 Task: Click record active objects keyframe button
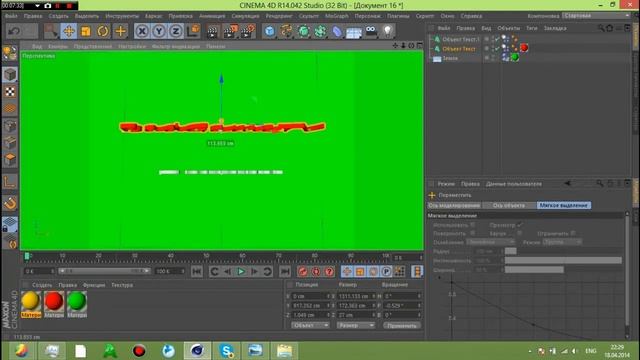[x=302, y=271]
